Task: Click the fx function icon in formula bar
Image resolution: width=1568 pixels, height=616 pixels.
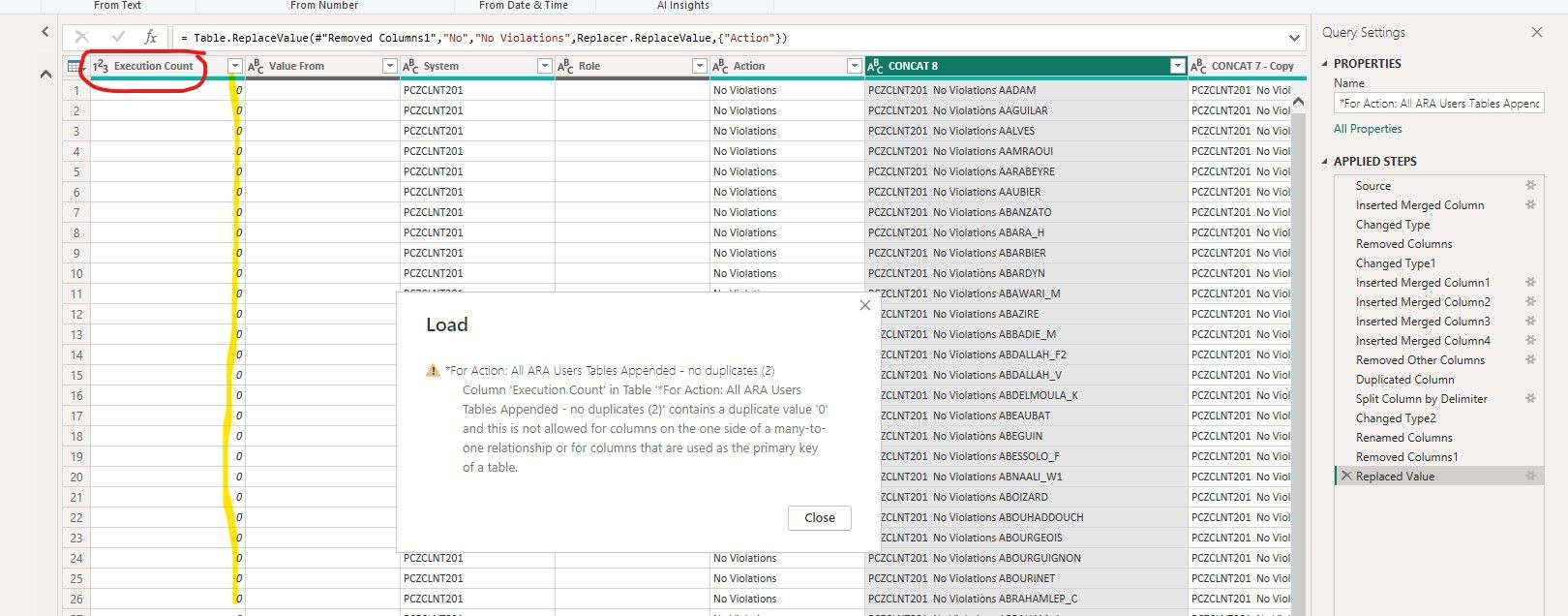Action: pyautogui.click(x=150, y=37)
